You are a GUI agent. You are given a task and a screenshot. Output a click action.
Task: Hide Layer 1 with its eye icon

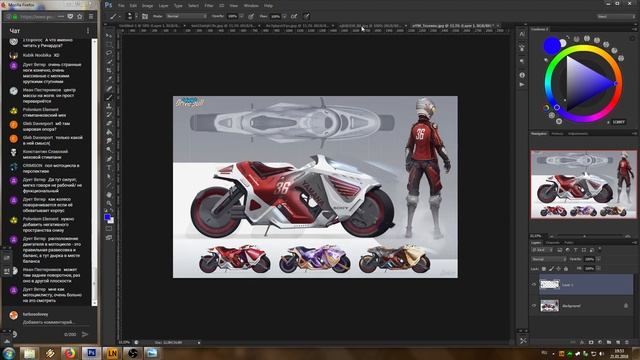pyautogui.click(x=534, y=285)
